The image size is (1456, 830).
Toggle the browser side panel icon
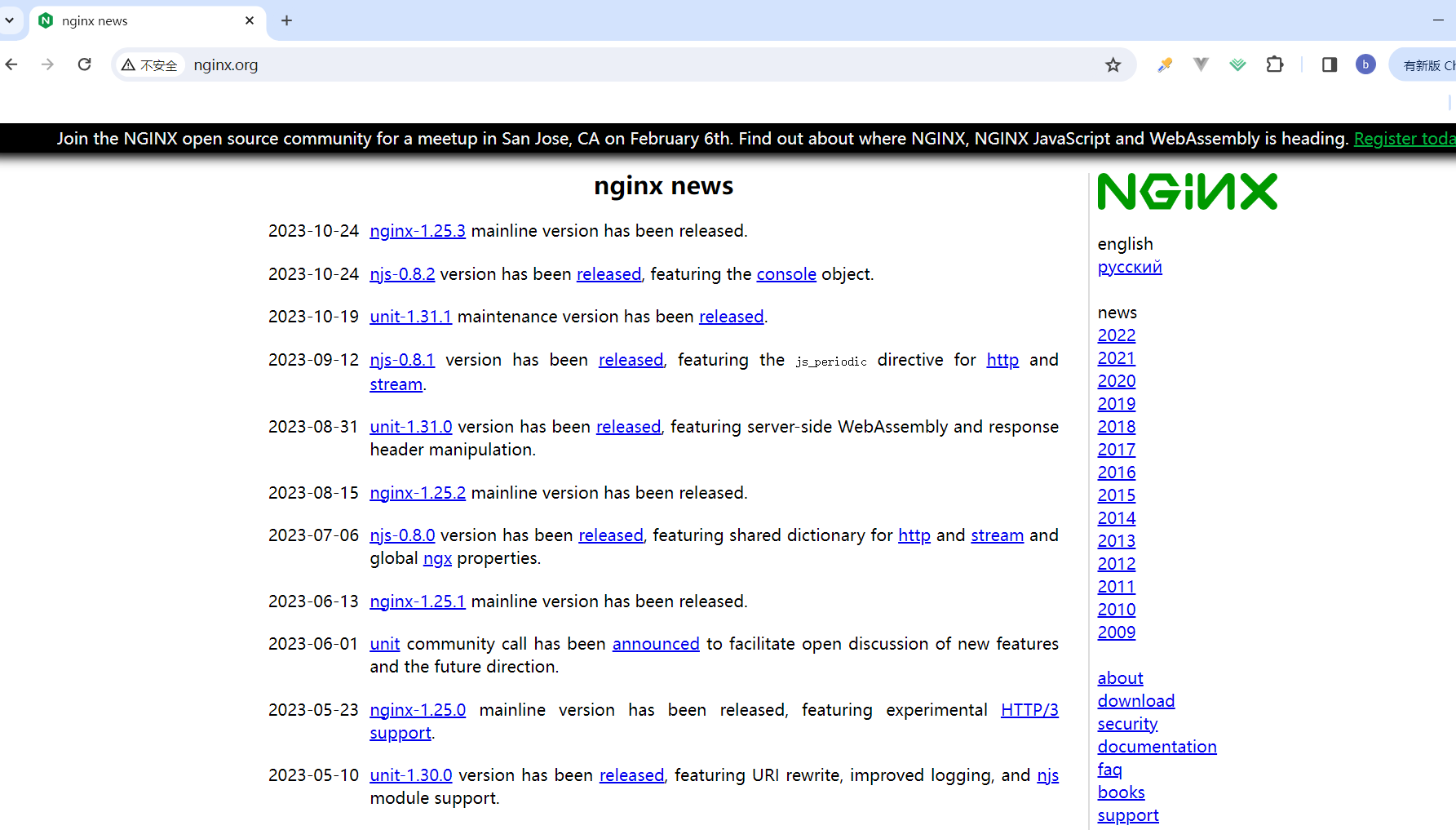point(1330,64)
